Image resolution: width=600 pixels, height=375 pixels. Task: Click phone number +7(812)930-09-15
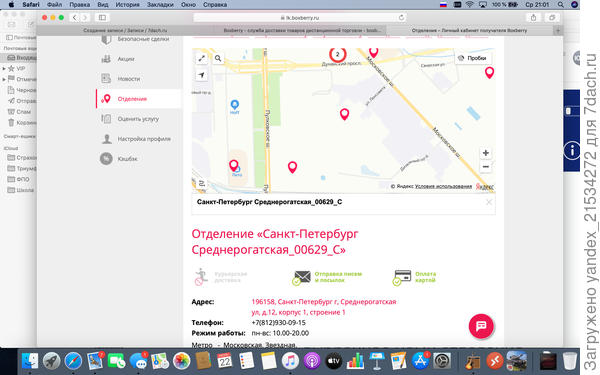tap(279, 323)
